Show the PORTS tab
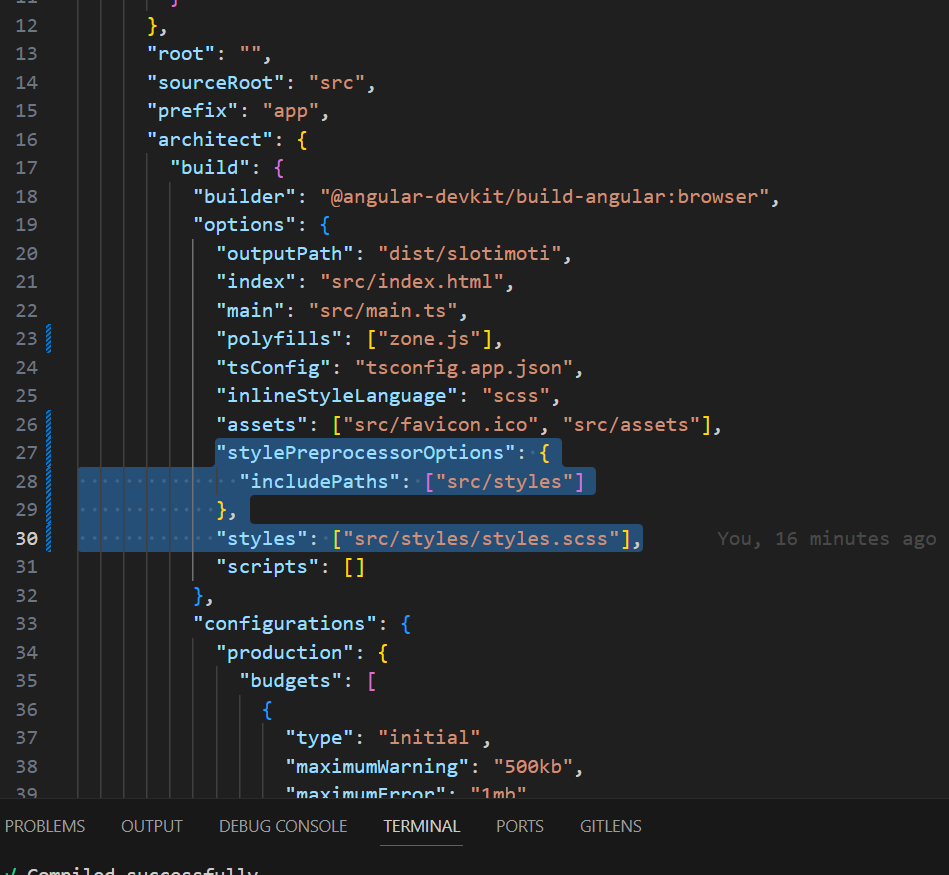The height and width of the screenshot is (875, 949). pyautogui.click(x=520, y=826)
